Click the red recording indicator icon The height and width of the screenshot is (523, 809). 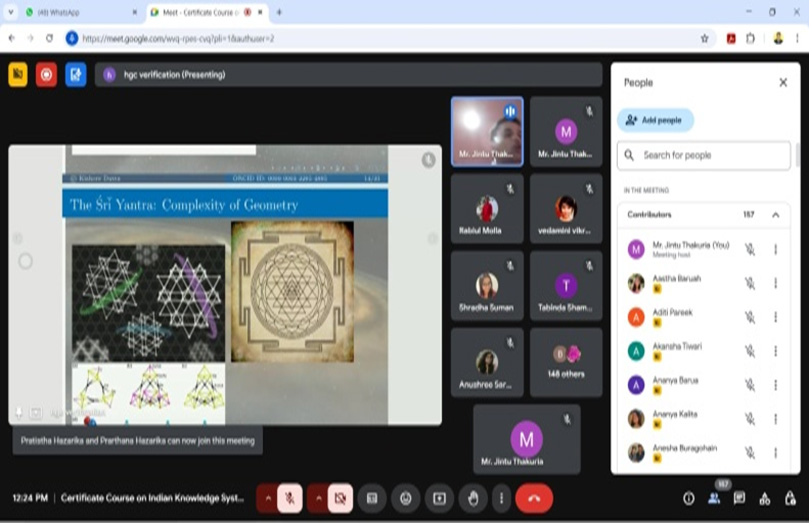coord(46,74)
